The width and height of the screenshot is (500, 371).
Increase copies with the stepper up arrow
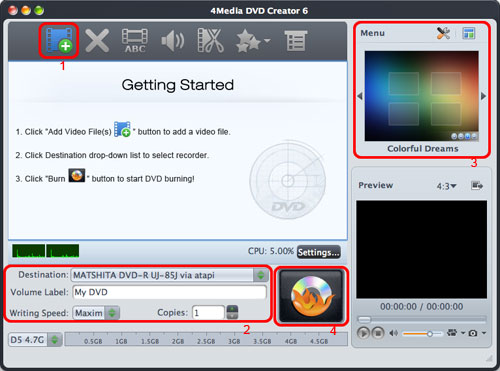(x=232, y=309)
